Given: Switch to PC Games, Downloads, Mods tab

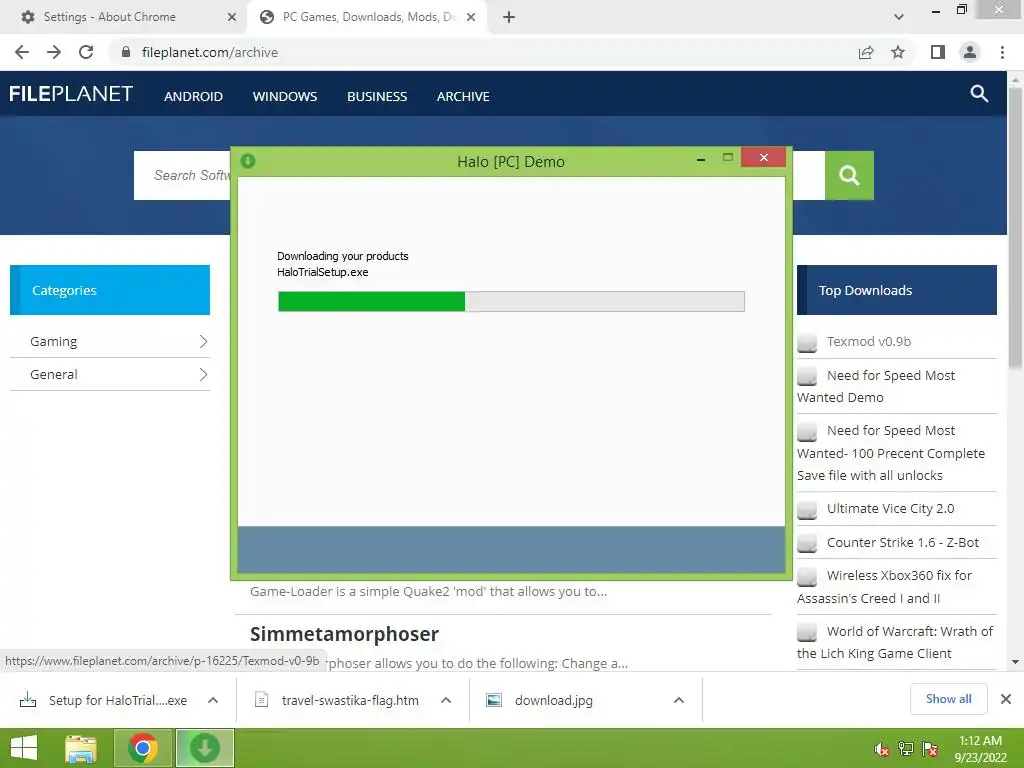Looking at the screenshot, I should coord(369,17).
